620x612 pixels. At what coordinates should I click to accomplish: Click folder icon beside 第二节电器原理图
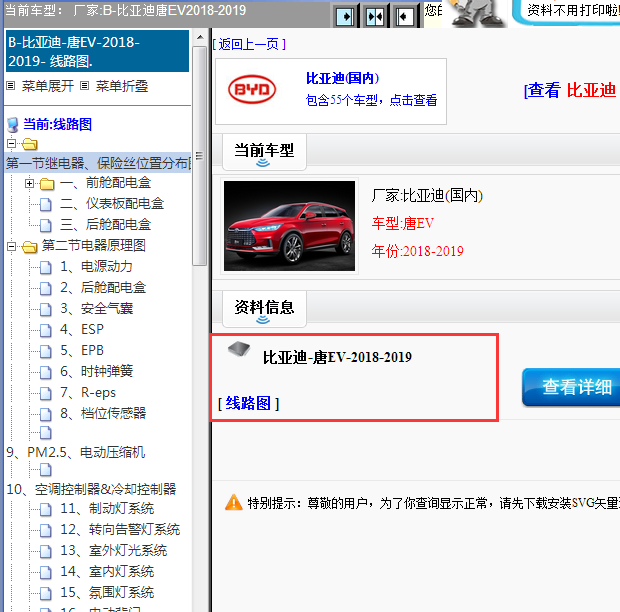pyautogui.click(x=30, y=247)
